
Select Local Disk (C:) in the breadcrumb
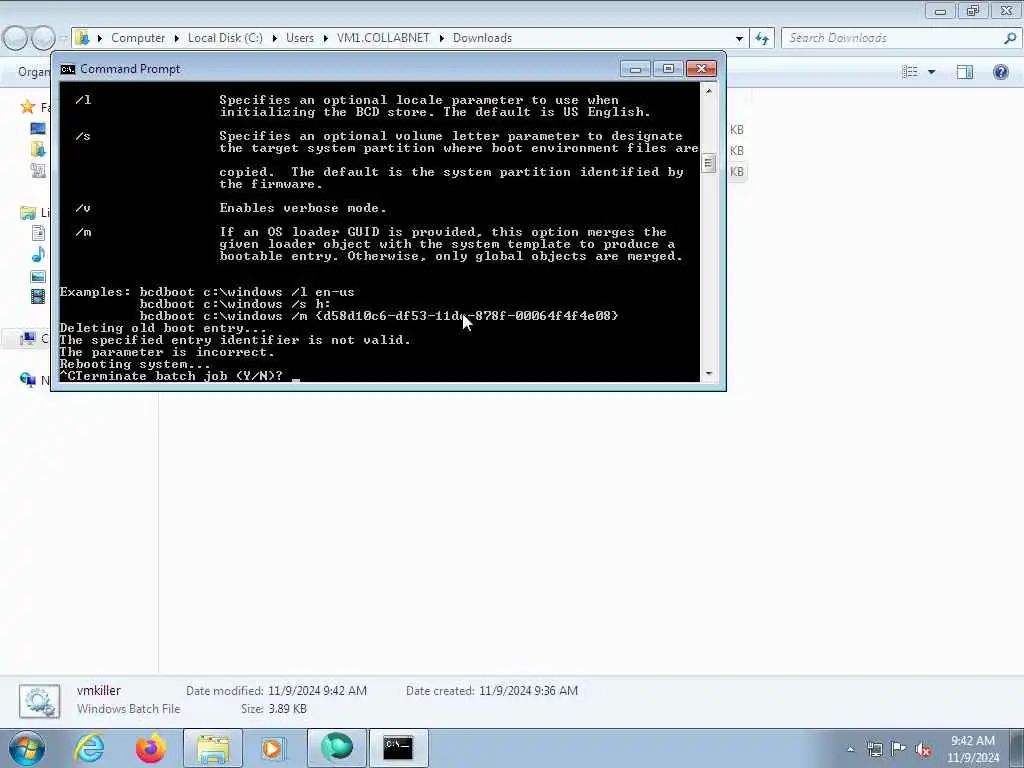click(x=225, y=38)
